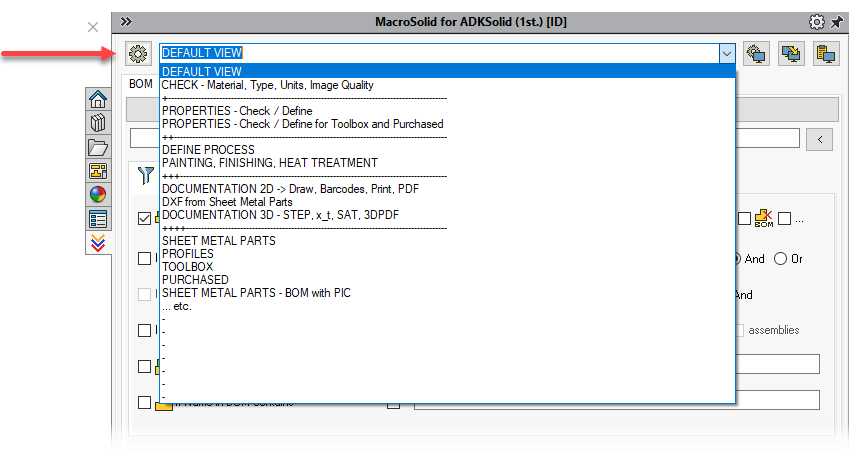Click the back arrow button right of search
The width and height of the screenshot is (858, 453).
pos(819,140)
